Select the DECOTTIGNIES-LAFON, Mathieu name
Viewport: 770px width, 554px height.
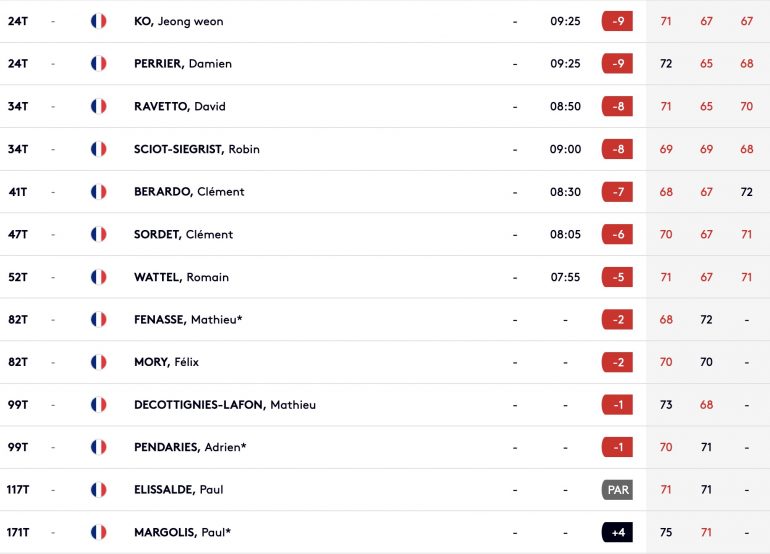click(225, 405)
